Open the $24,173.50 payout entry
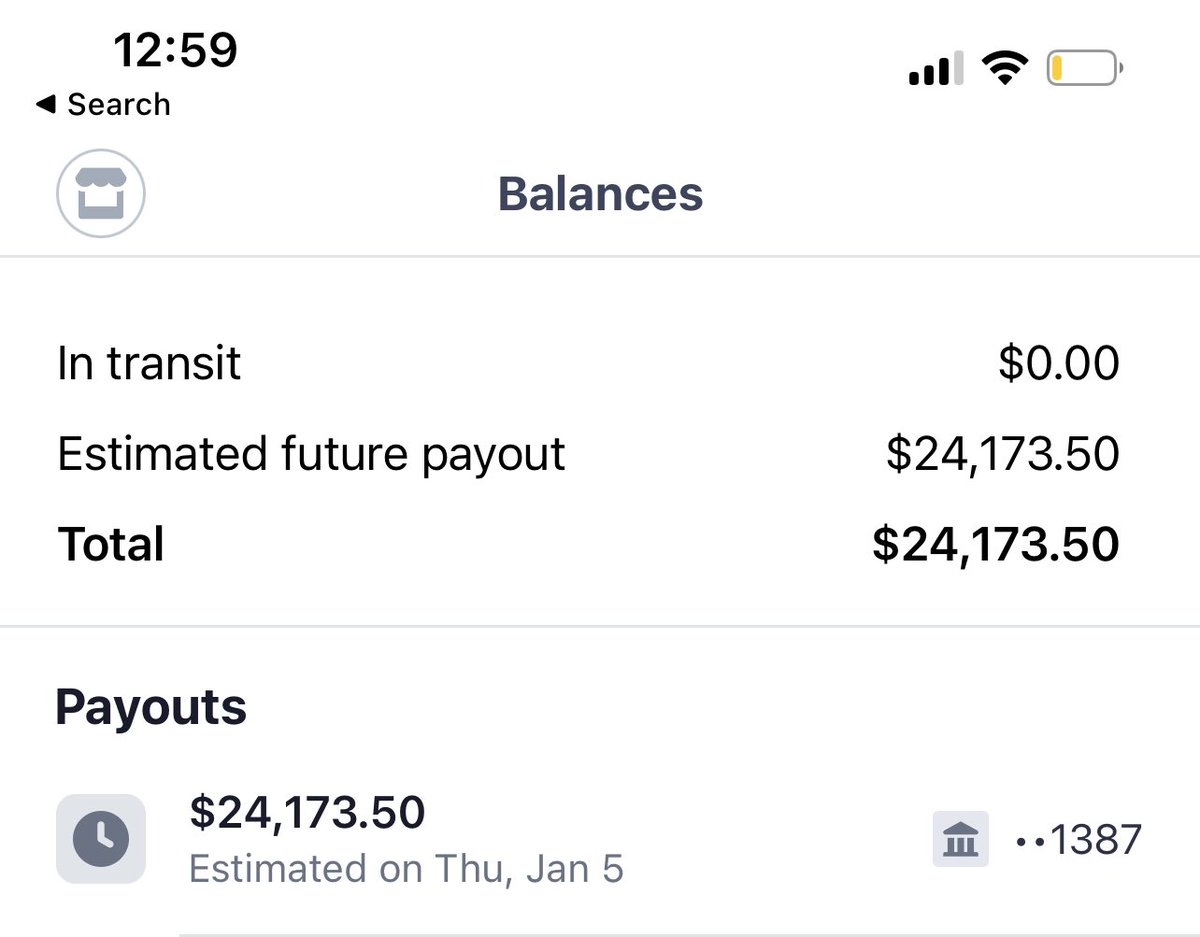1200x937 pixels. [600, 838]
